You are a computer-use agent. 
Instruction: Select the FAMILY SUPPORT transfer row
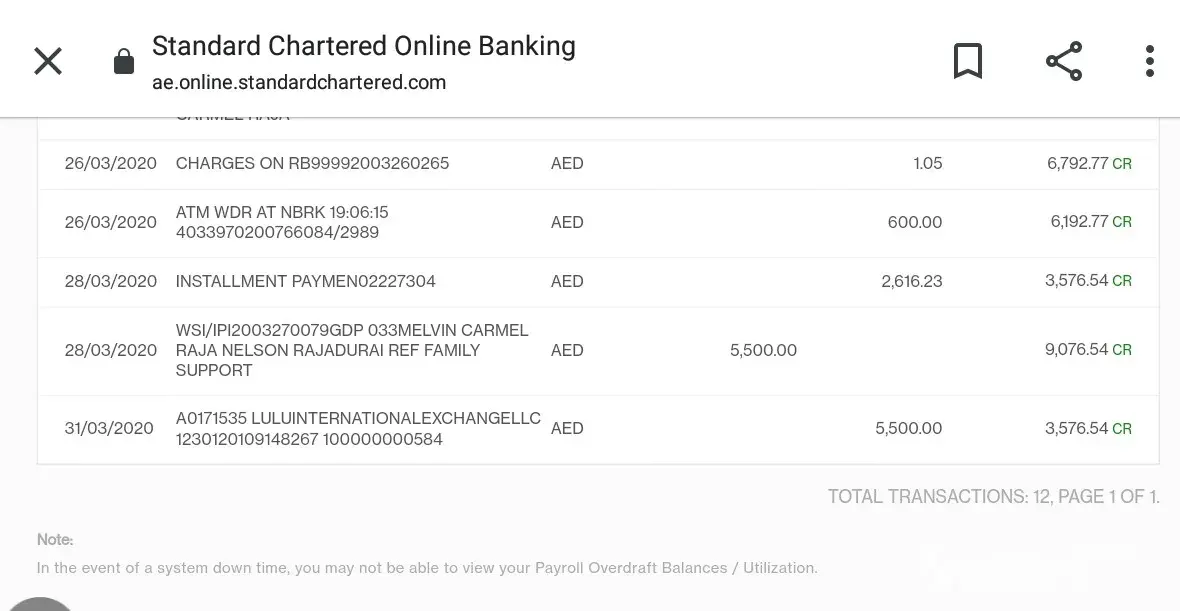coord(352,350)
